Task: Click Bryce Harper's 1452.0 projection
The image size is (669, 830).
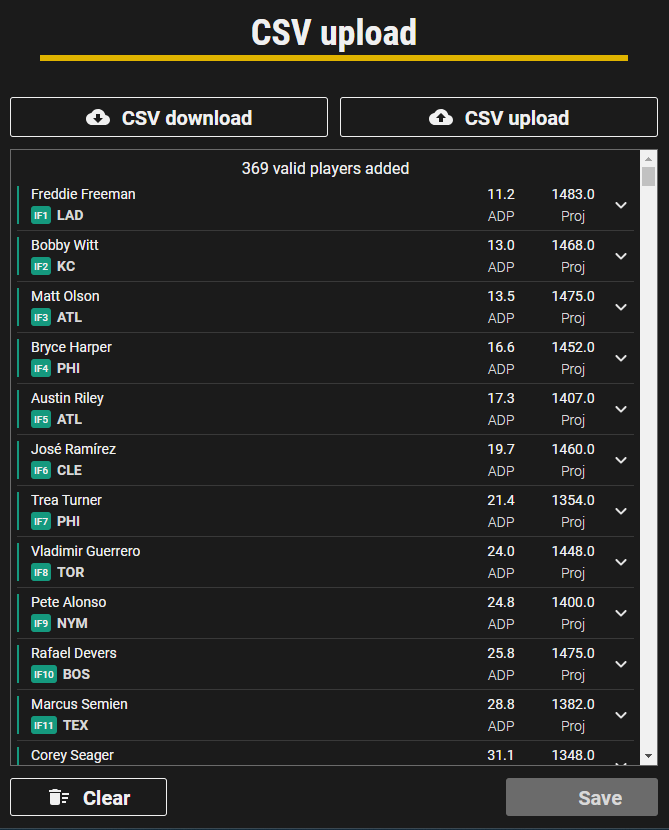Action: coord(573,347)
